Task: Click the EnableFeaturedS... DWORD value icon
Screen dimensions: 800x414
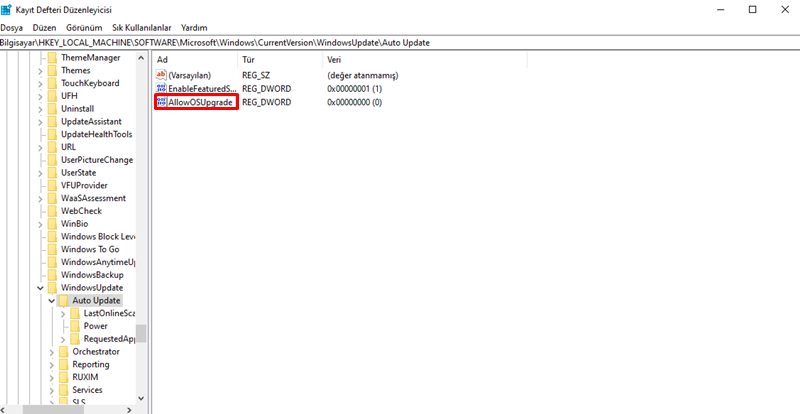Action: point(161,88)
